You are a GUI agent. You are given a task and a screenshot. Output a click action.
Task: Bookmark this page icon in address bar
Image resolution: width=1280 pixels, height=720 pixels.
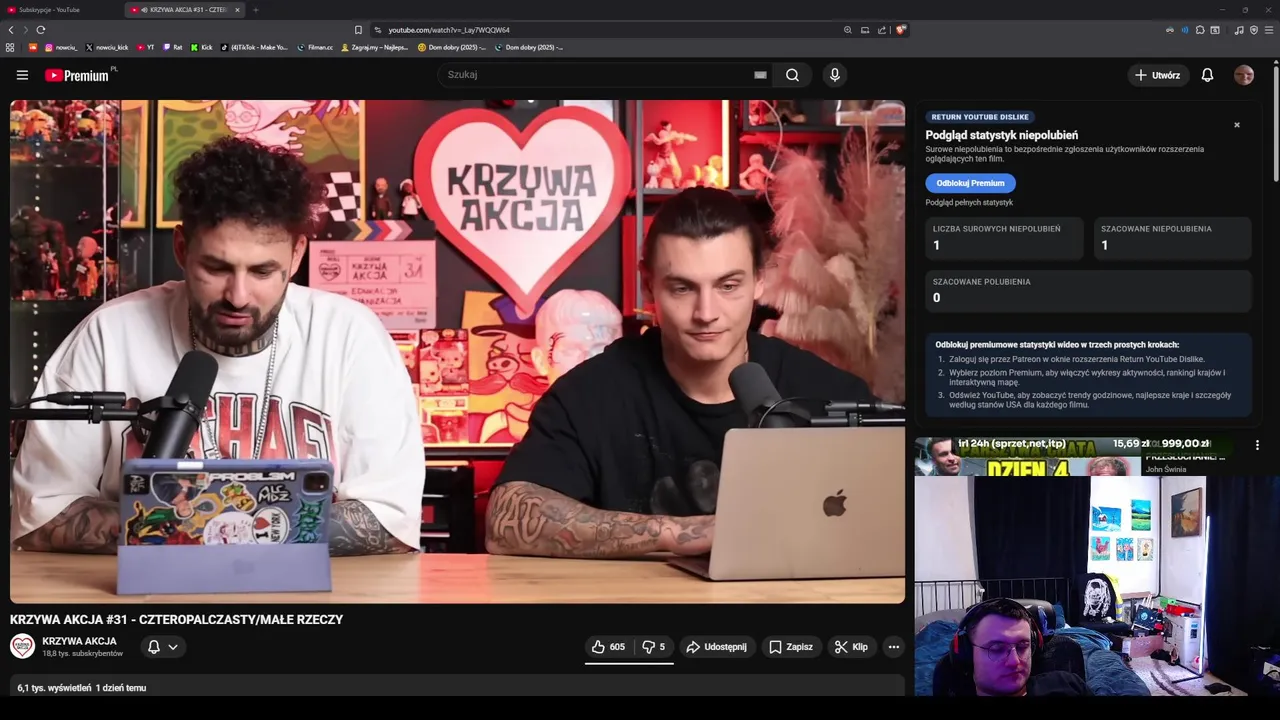point(358,30)
